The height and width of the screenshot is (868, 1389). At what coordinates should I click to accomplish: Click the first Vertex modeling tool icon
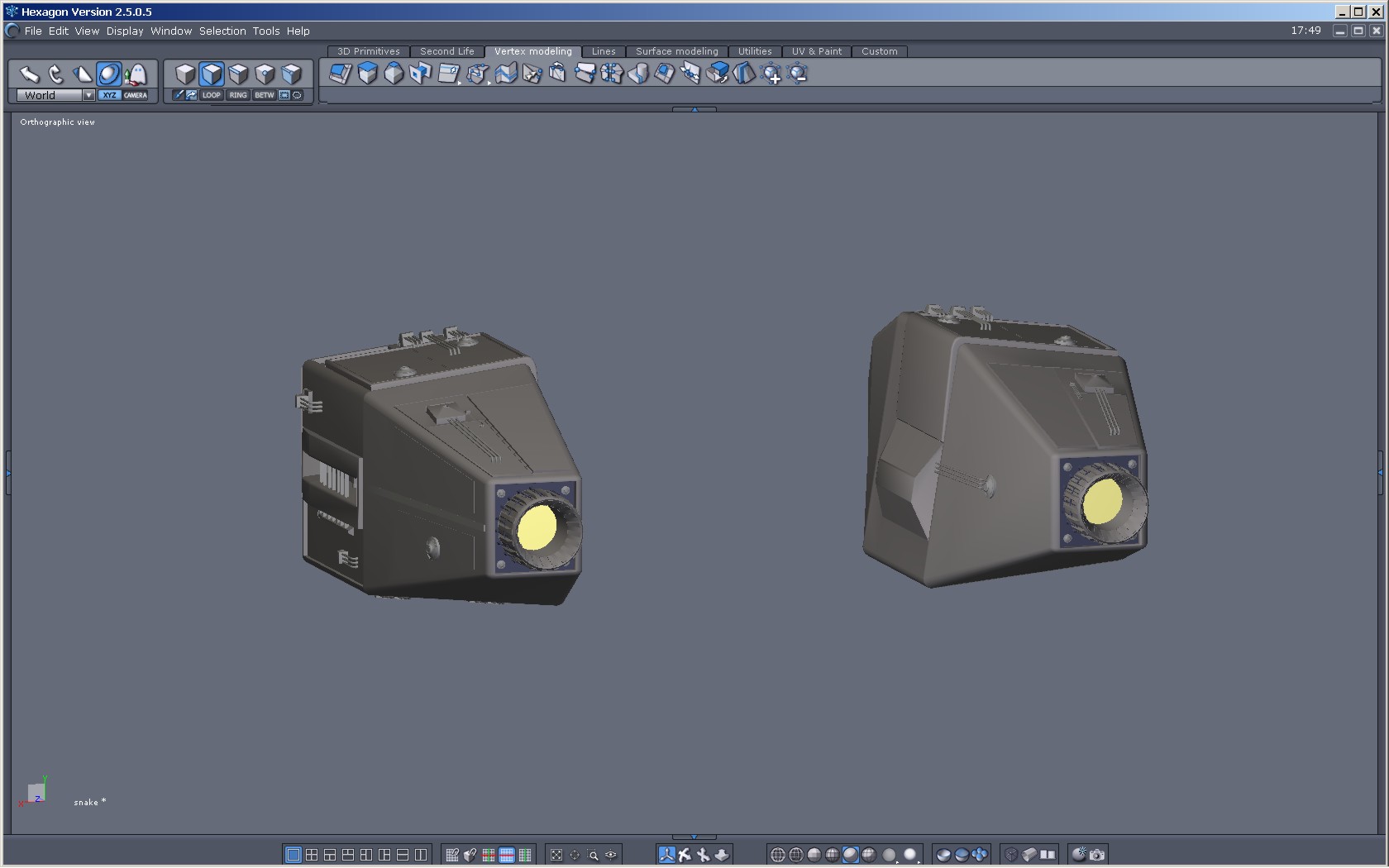(341, 74)
